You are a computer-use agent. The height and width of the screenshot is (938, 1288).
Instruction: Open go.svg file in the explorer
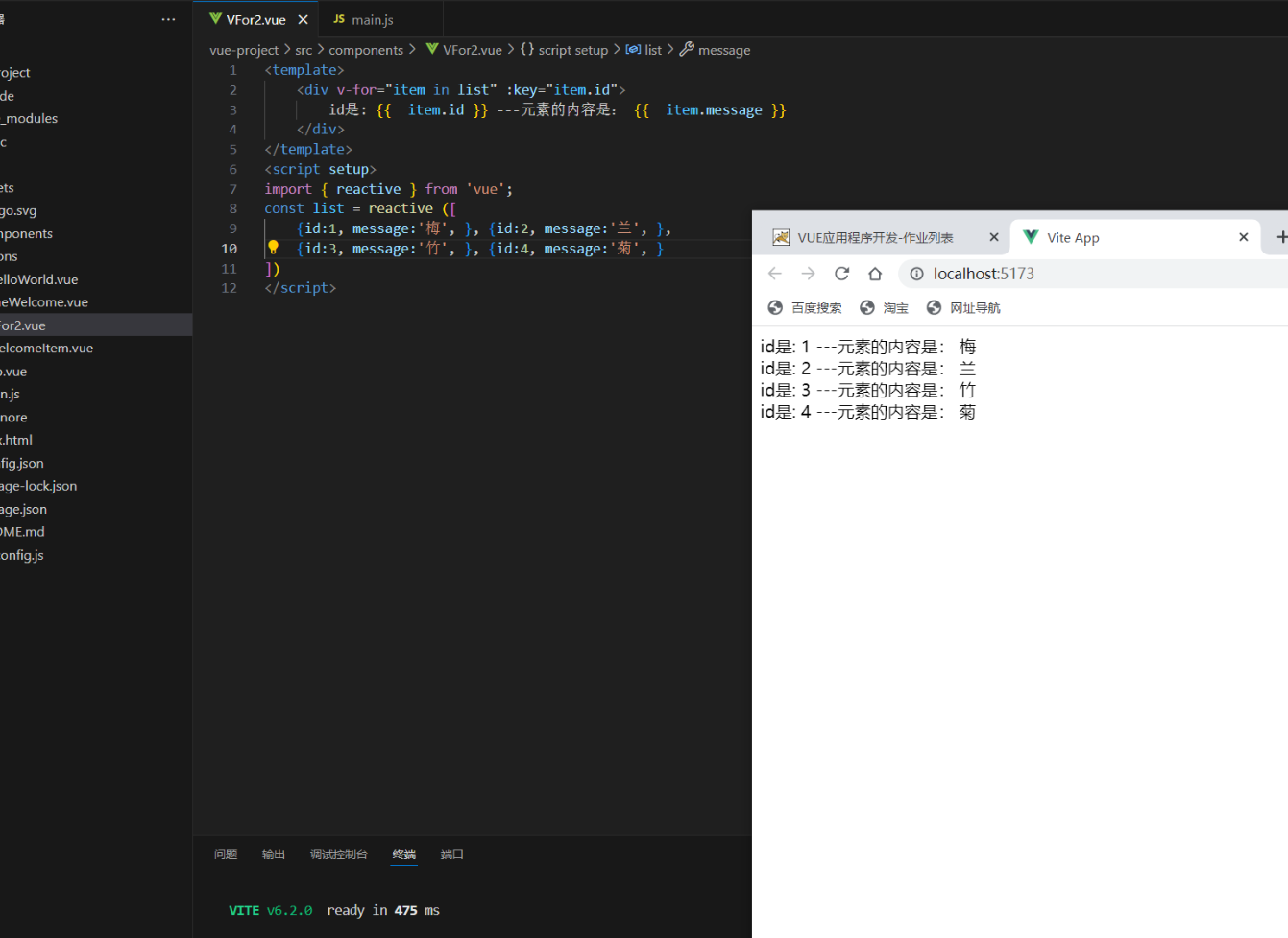click(x=18, y=210)
